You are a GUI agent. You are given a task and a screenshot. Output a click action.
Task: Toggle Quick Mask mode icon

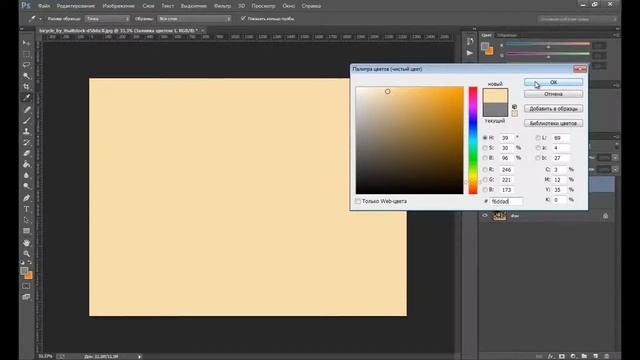(27, 286)
